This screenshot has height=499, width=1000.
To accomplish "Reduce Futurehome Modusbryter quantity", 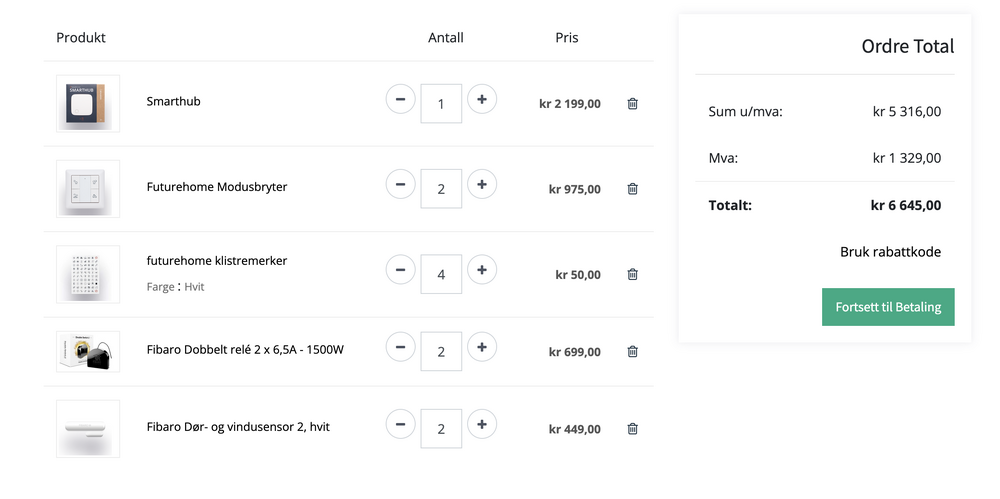I will click(x=400, y=184).
